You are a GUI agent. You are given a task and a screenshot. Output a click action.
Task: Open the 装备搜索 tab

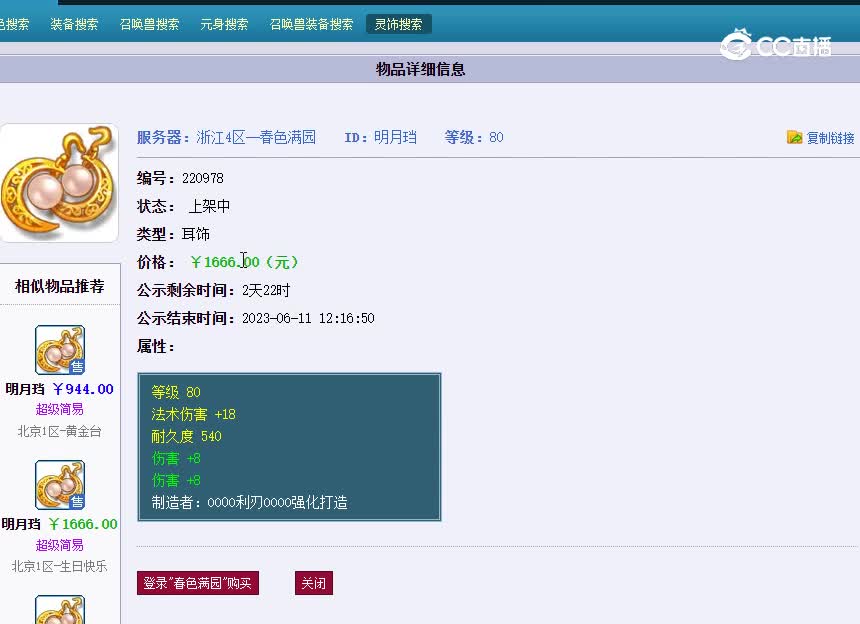(74, 24)
